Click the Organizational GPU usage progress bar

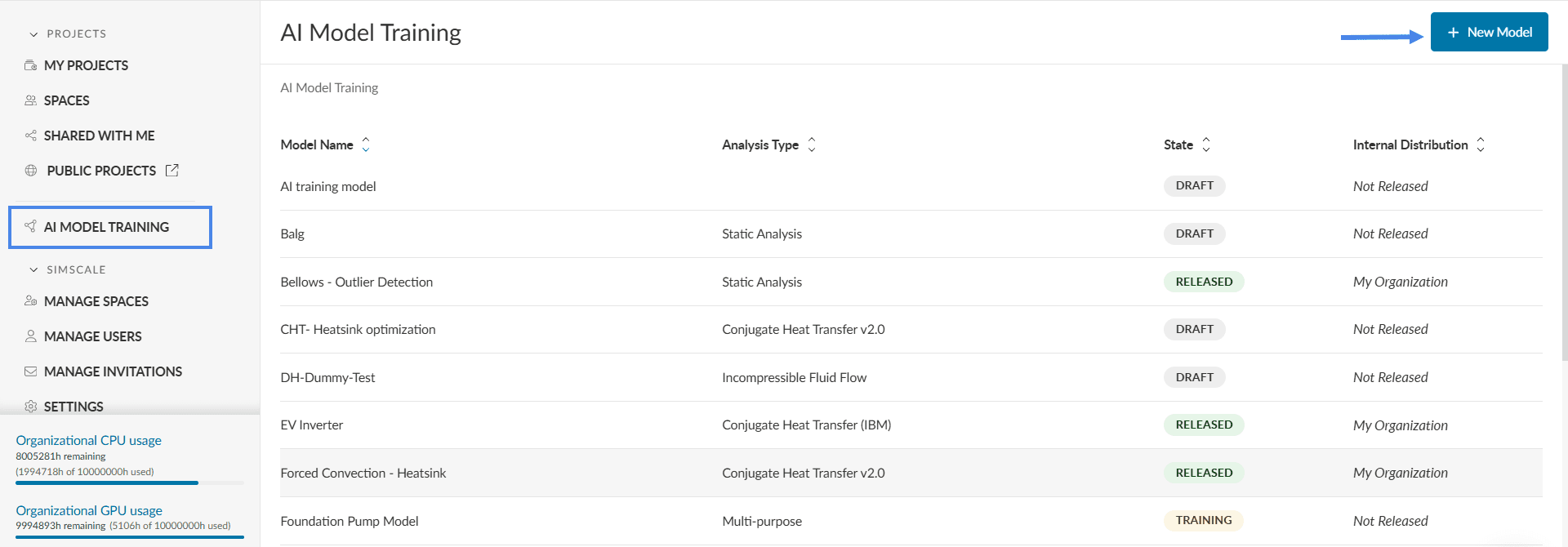point(129,536)
